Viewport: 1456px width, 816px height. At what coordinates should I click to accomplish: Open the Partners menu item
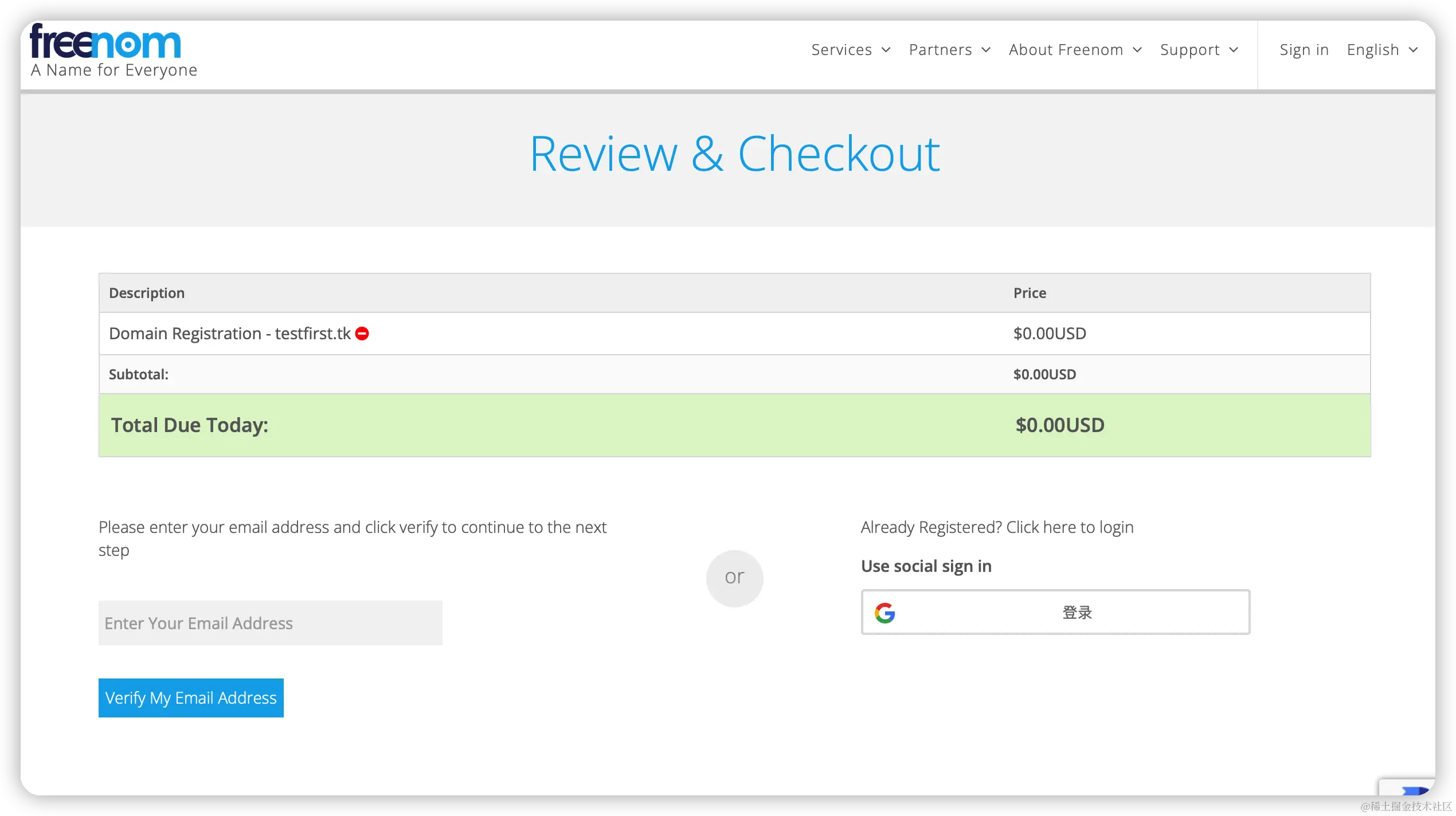(940, 50)
